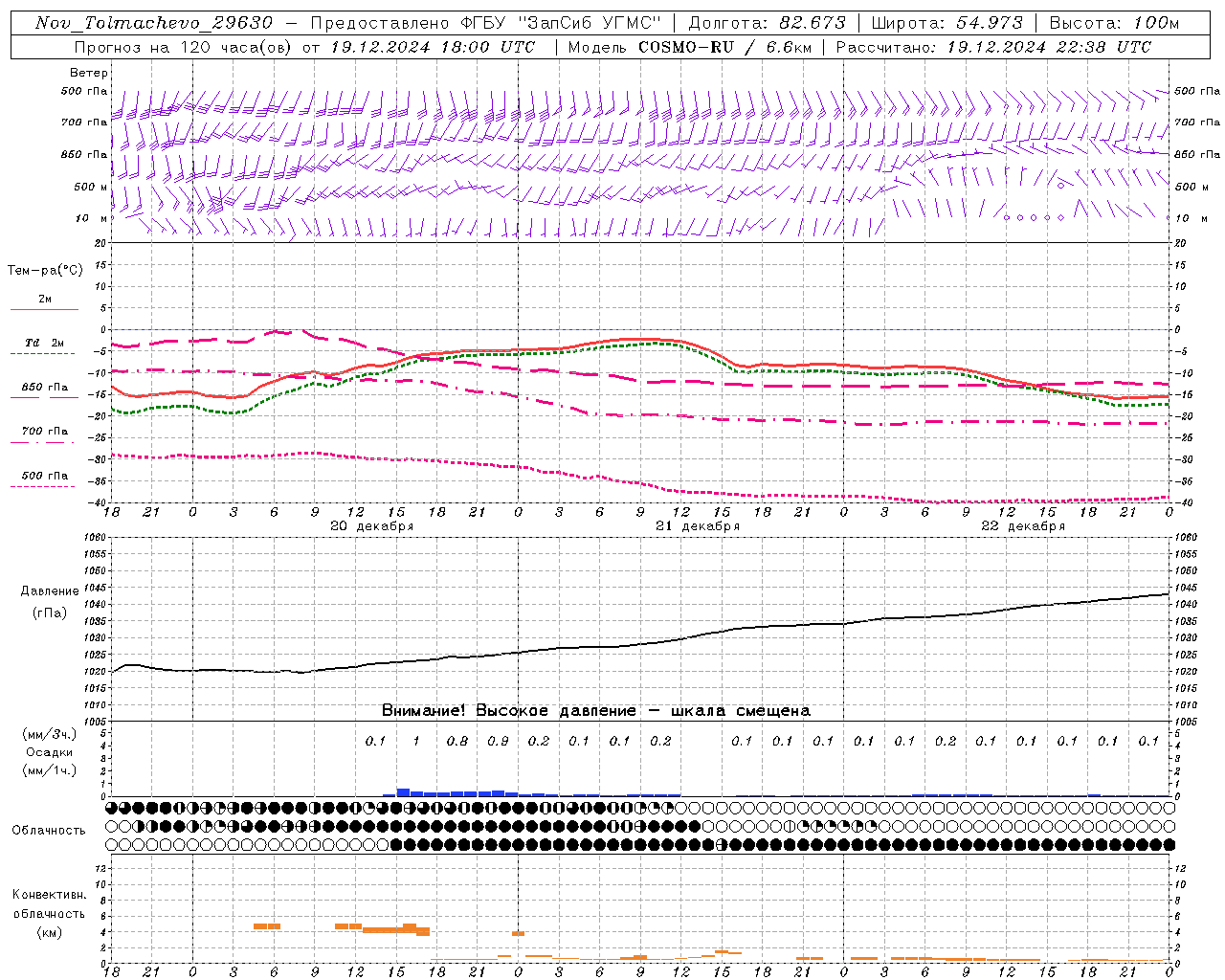This screenshot has height=980, width=1225.
Task: Click the Долгота: 82.673 value
Action: pos(768,23)
